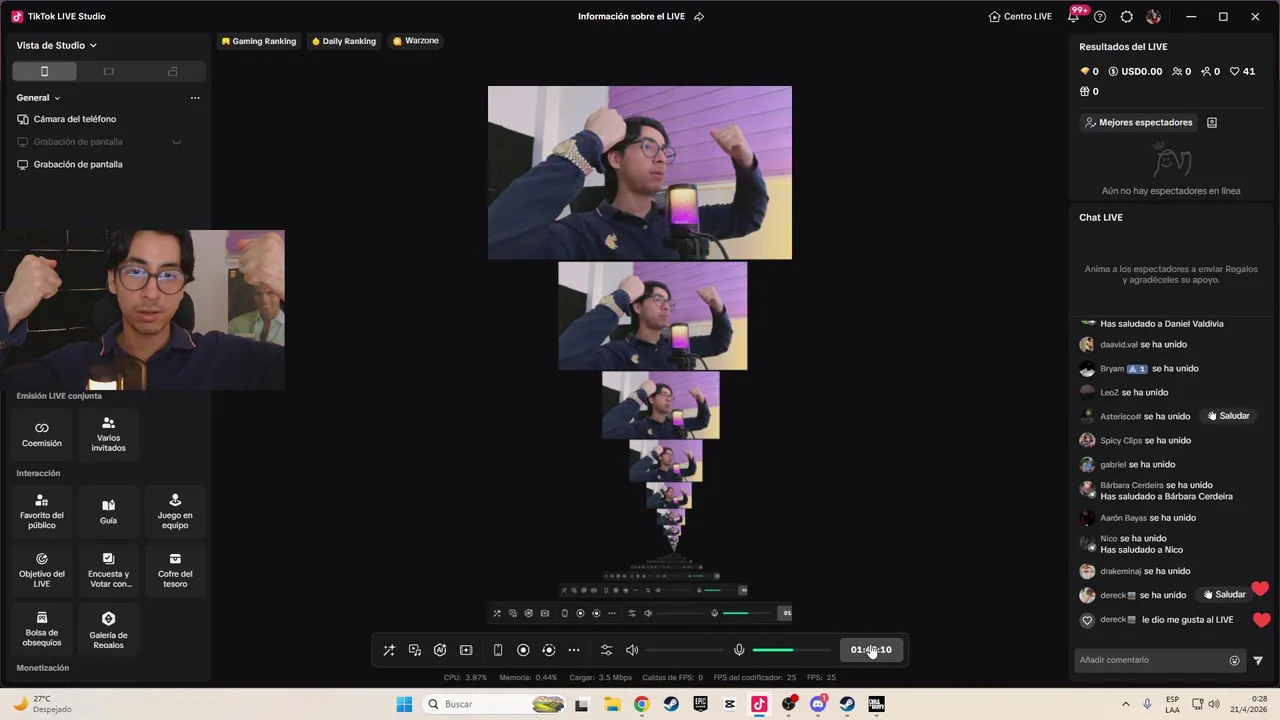This screenshot has height=720, width=1280.
Task: Click the heart icon on the liked-LIVE message
Action: (1087, 620)
